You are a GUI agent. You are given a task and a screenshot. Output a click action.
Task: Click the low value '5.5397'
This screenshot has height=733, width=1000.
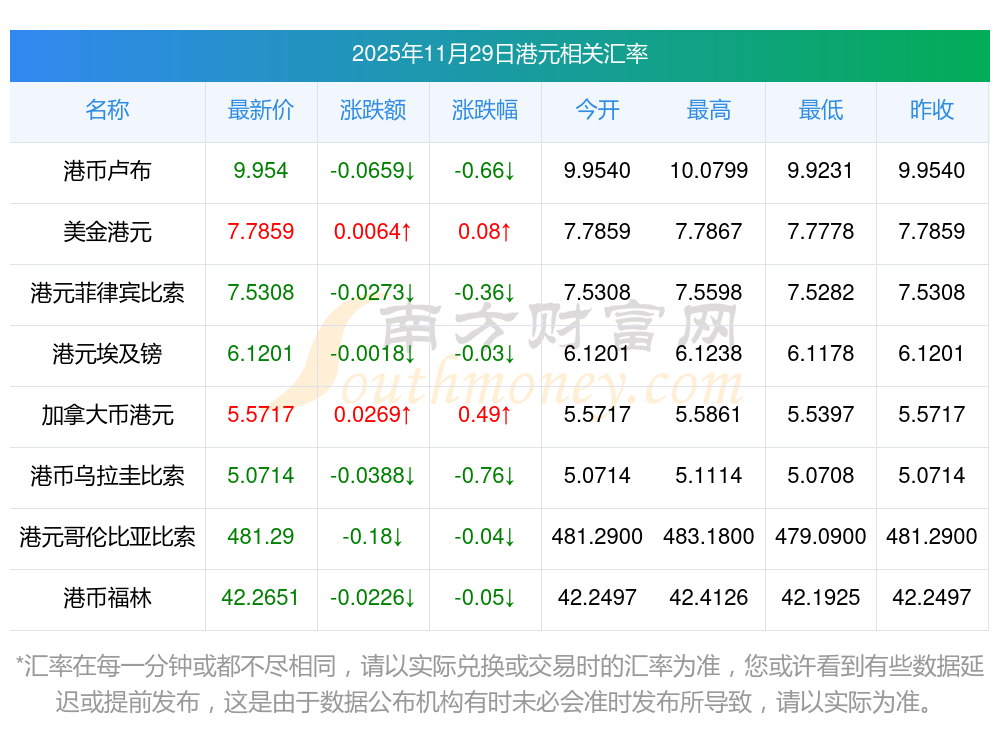tap(820, 415)
